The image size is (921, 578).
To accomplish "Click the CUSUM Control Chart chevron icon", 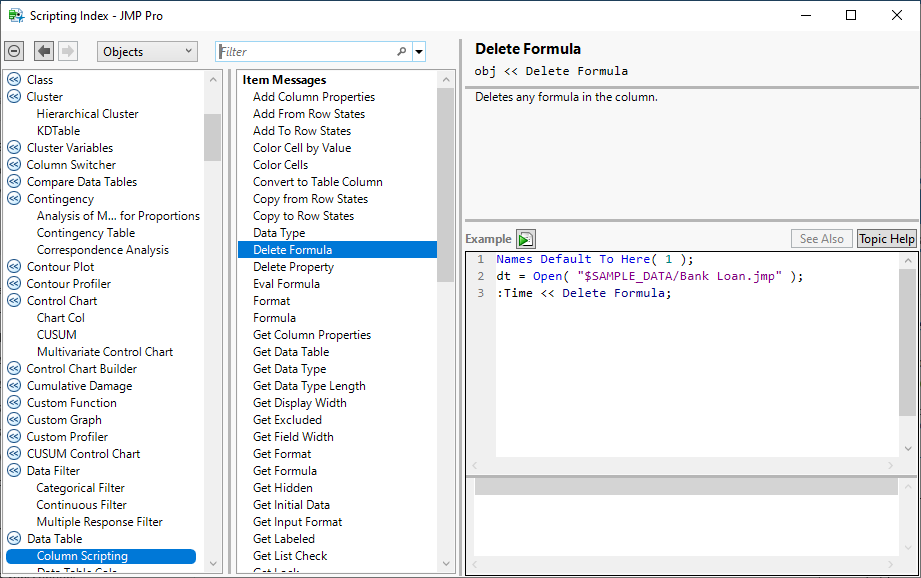I will [14, 454].
